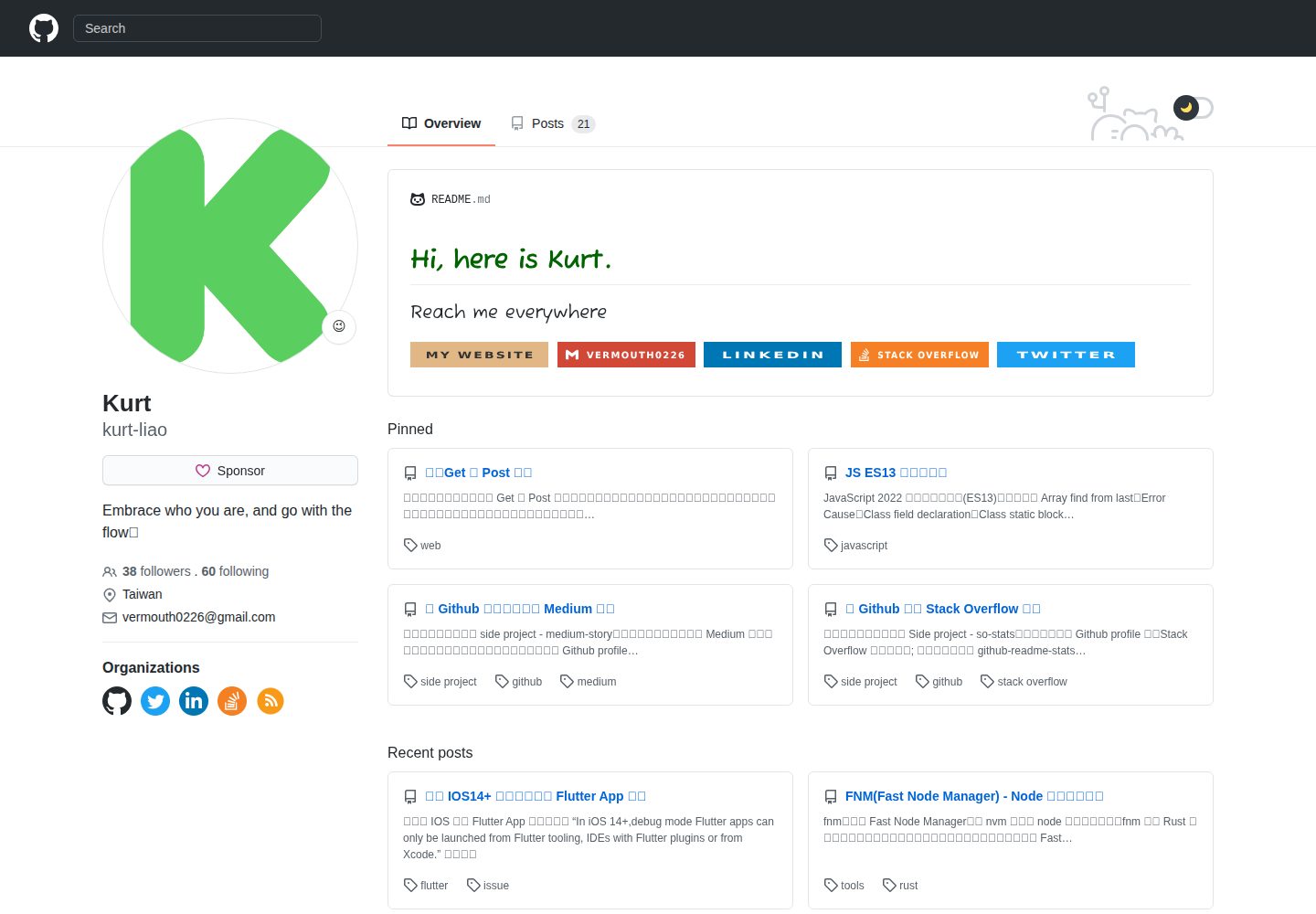The height and width of the screenshot is (914, 1316).
Task: Click the book icon on Overview tab
Action: coord(409,123)
